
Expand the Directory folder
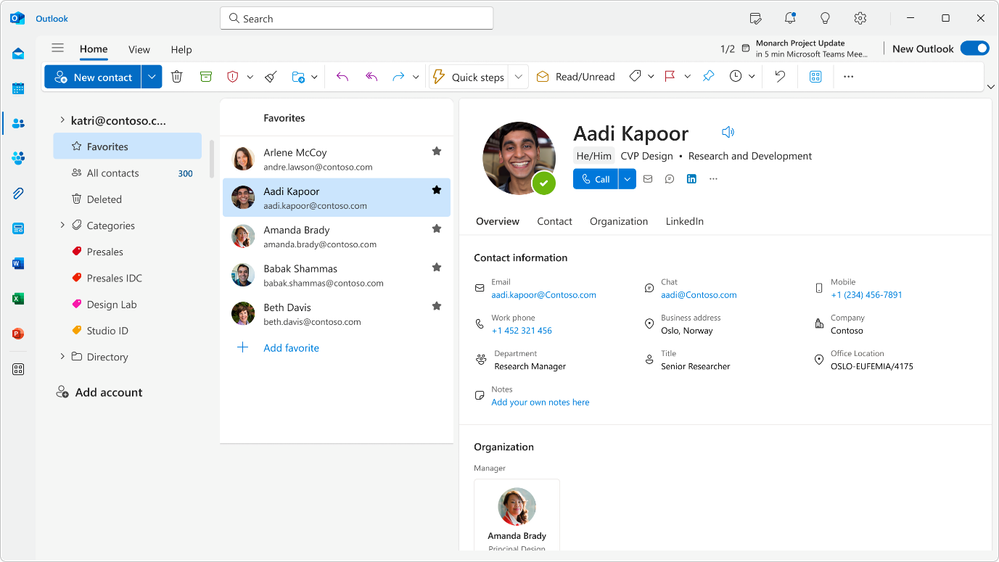click(62, 356)
